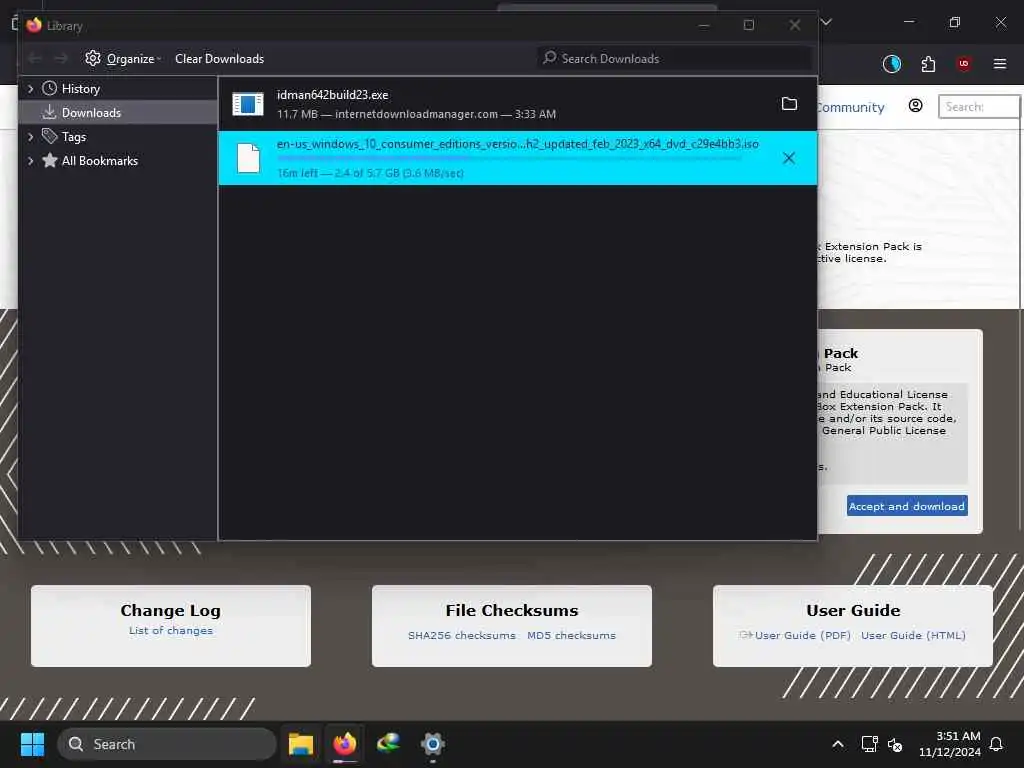Open Firefox extensions puzzle icon
The image size is (1024, 768).
928,64
